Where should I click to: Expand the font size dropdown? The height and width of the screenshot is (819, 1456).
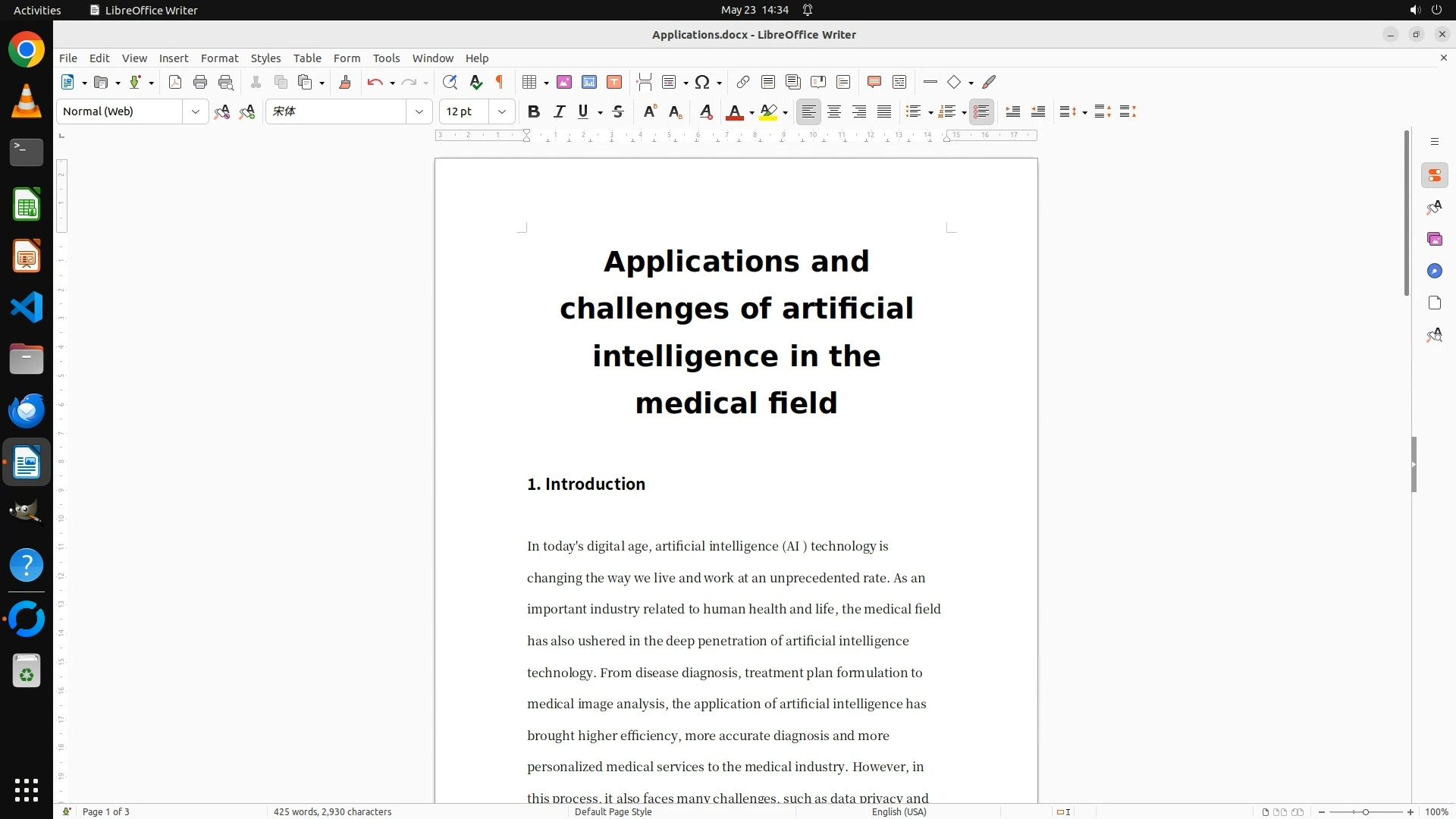click(x=501, y=112)
